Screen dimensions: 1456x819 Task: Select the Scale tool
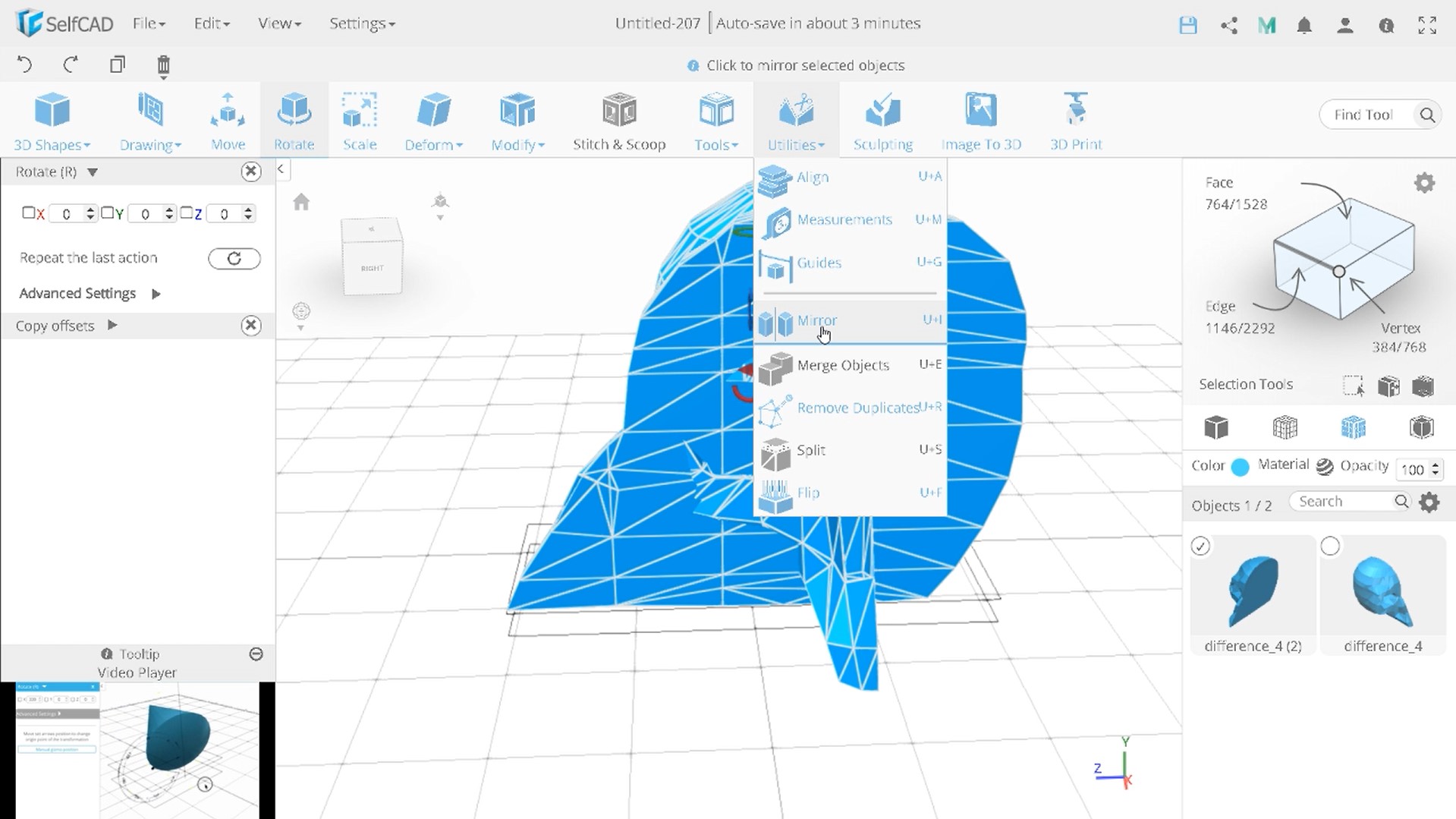(360, 121)
